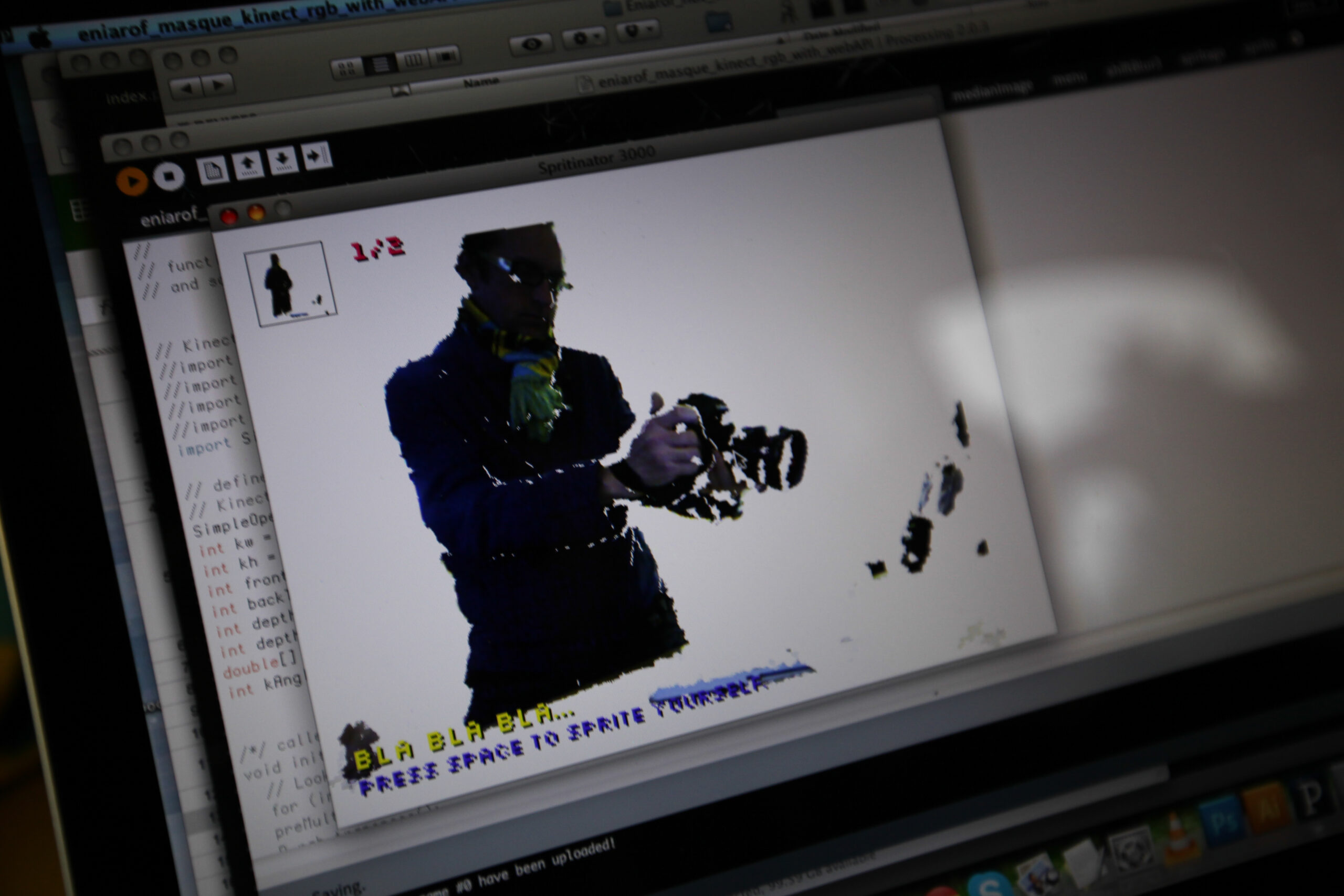The width and height of the screenshot is (1344, 896).
Task: Open Photoshop from the Dock
Action: pos(1221,821)
